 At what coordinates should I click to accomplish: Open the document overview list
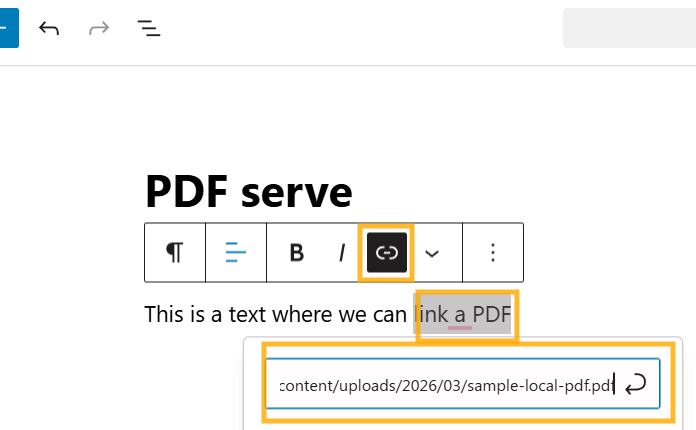click(149, 28)
